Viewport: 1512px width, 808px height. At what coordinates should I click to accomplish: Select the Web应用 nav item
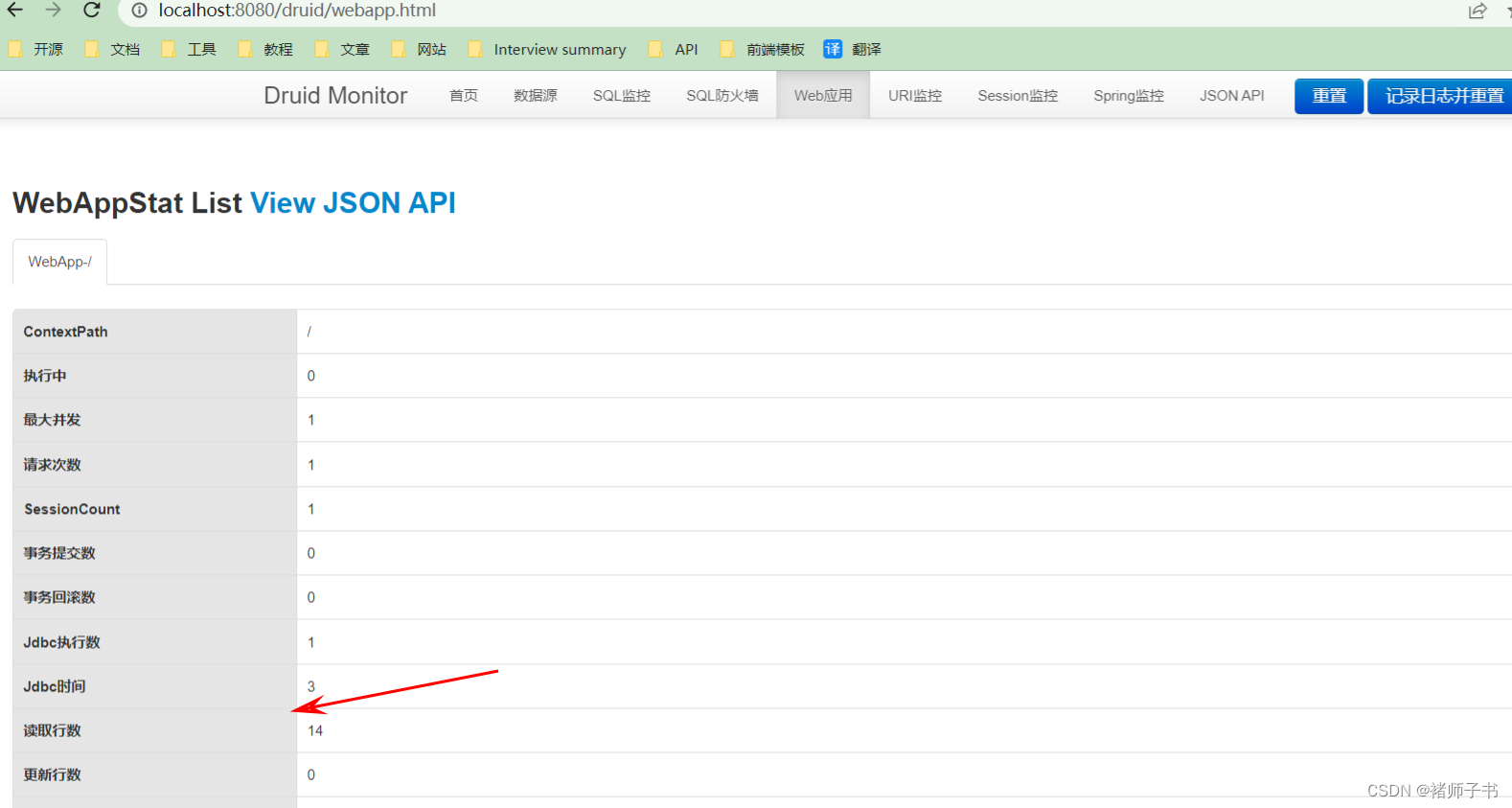point(823,96)
